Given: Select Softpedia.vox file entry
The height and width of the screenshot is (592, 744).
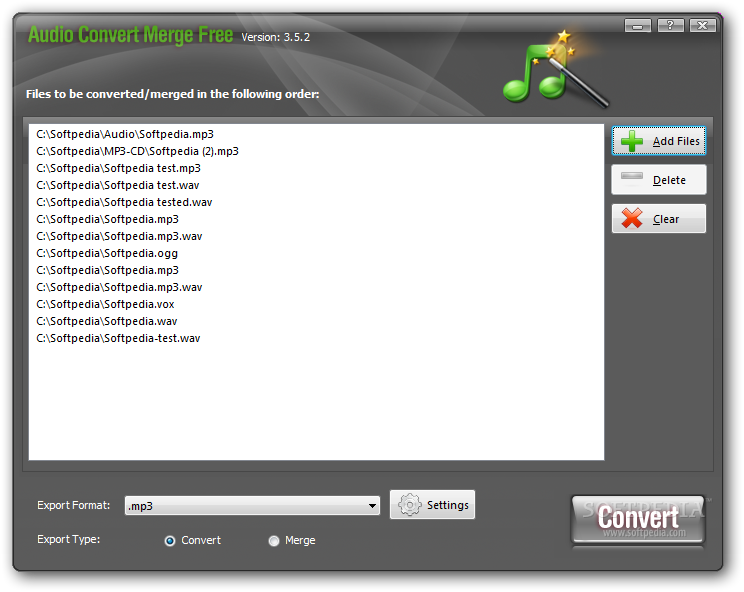Looking at the screenshot, I should (105, 304).
